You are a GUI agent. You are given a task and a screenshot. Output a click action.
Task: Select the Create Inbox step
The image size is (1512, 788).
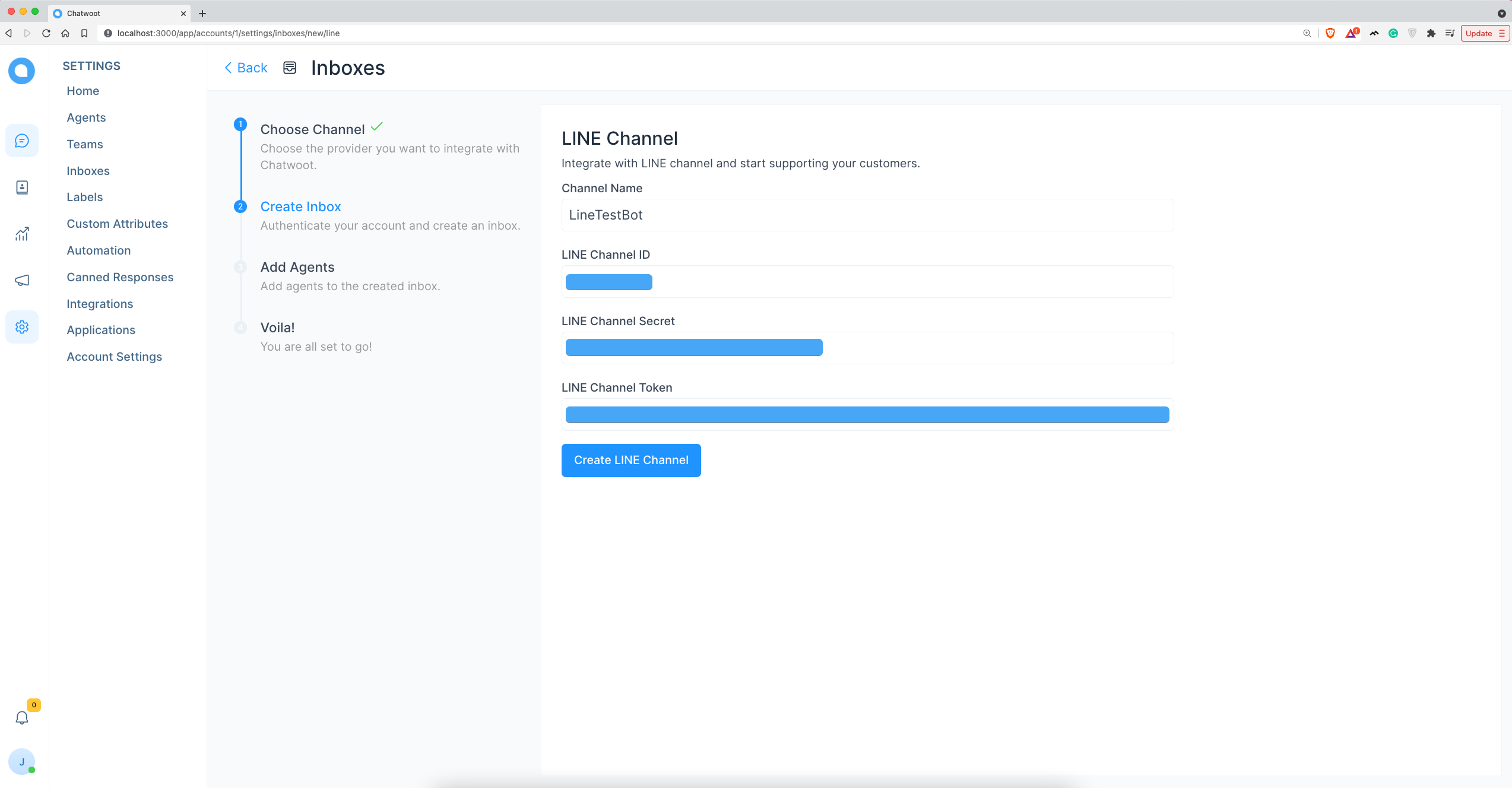[300, 206]
